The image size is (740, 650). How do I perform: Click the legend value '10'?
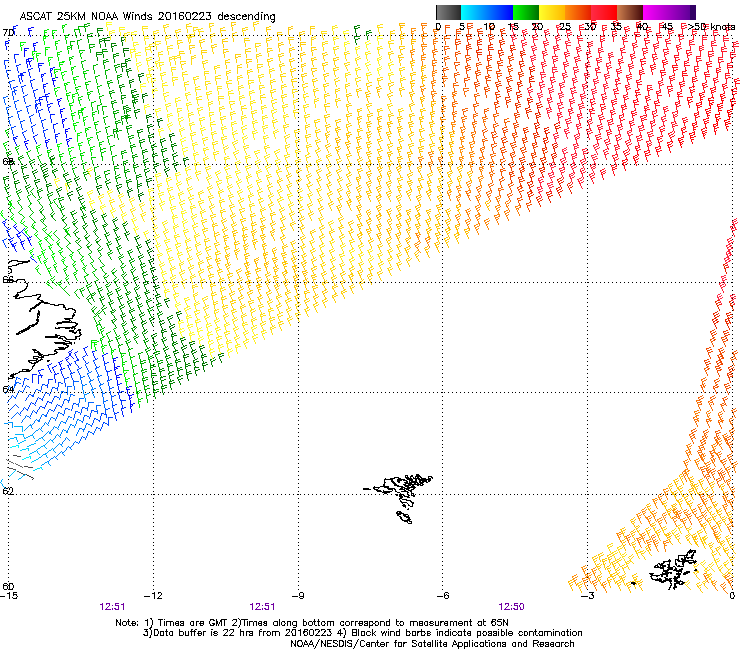[x=489, y=27]
